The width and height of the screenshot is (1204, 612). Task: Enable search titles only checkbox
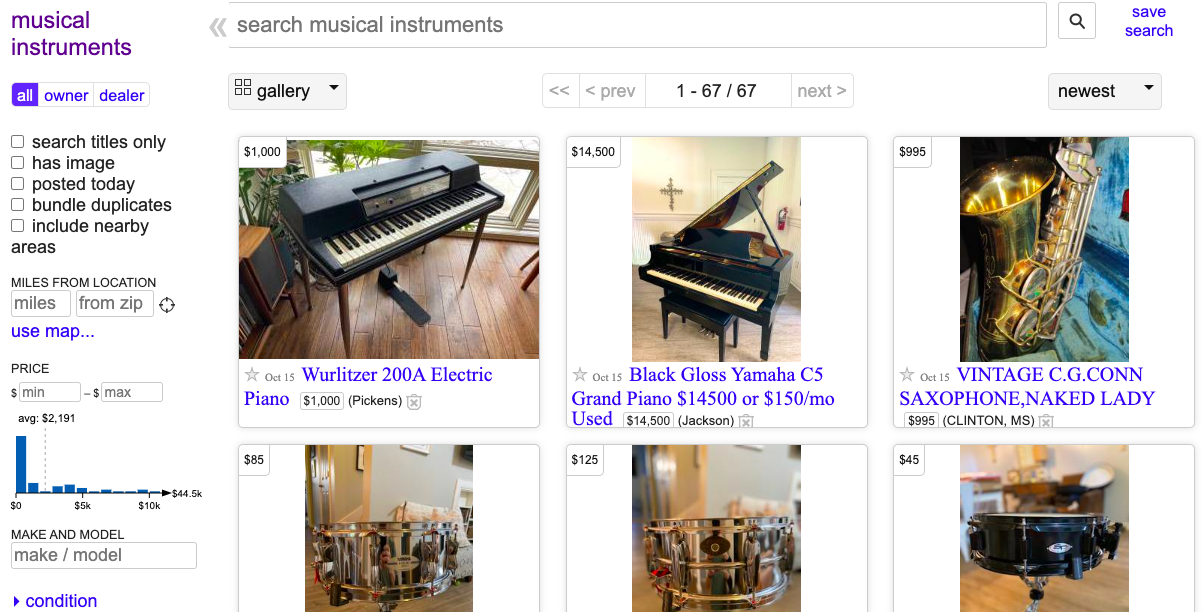[x=18, y=142]
